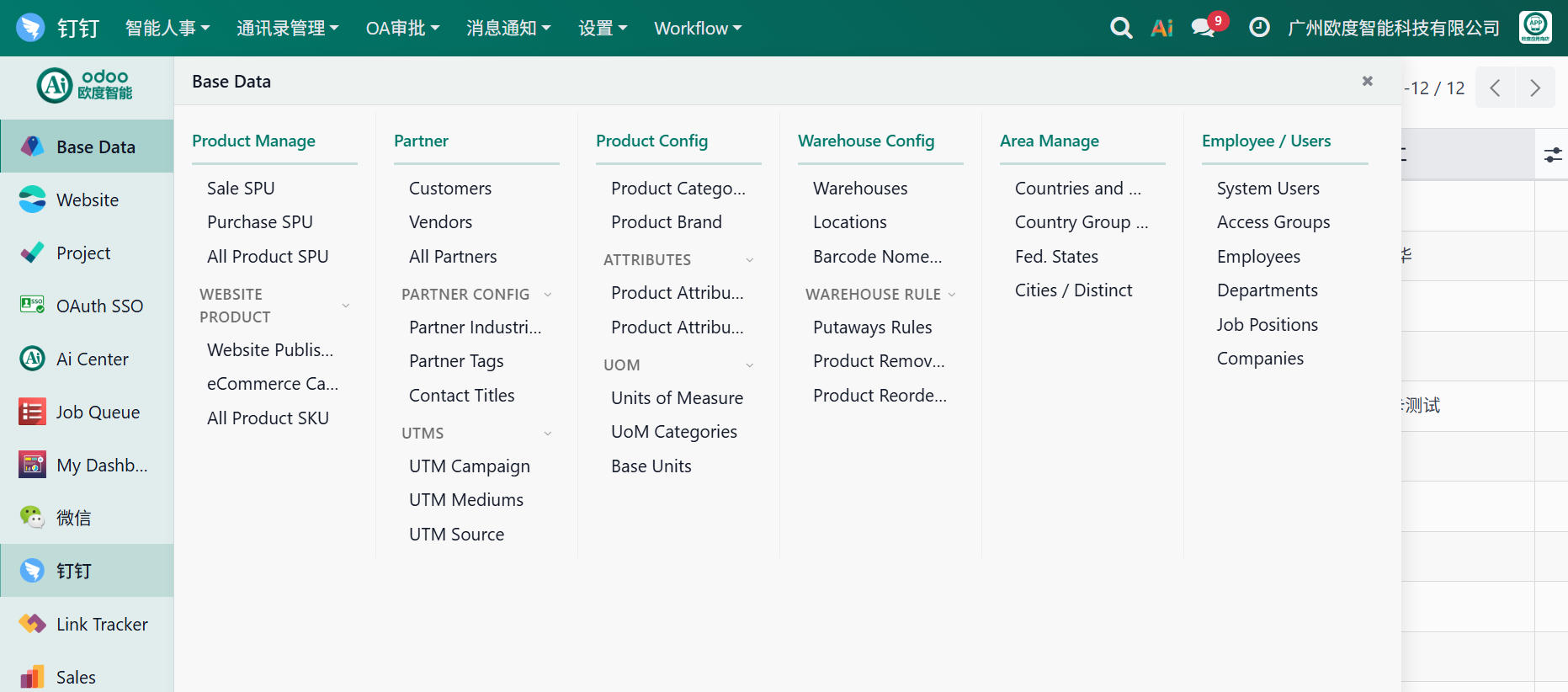Open the Ai assistant icon in header
Screen dimensions: 1568x692
[1162, 28]
